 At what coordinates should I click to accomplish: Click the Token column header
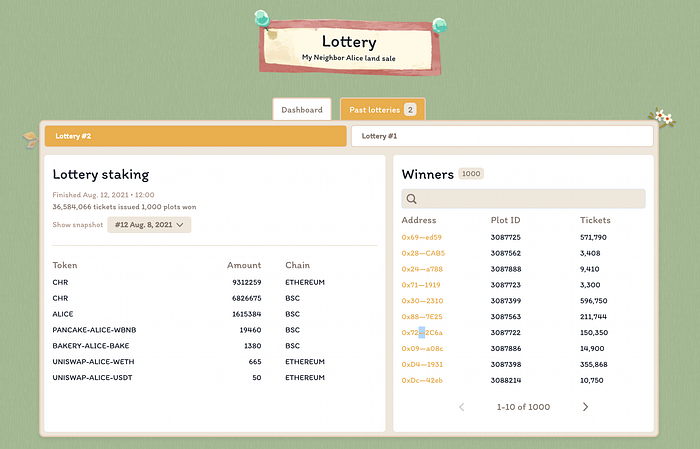click(x=65, y=265)
